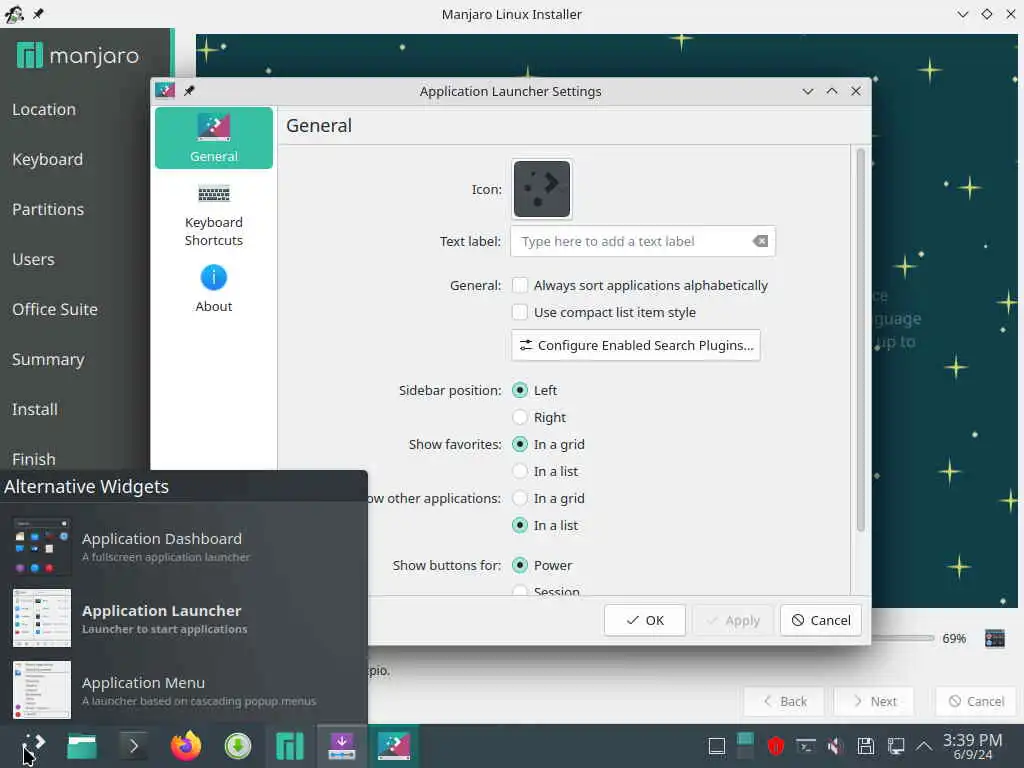Select Application Menu alternative widget
The width and height of the screenshot is (1024, 768).
(x=184, y=690)
